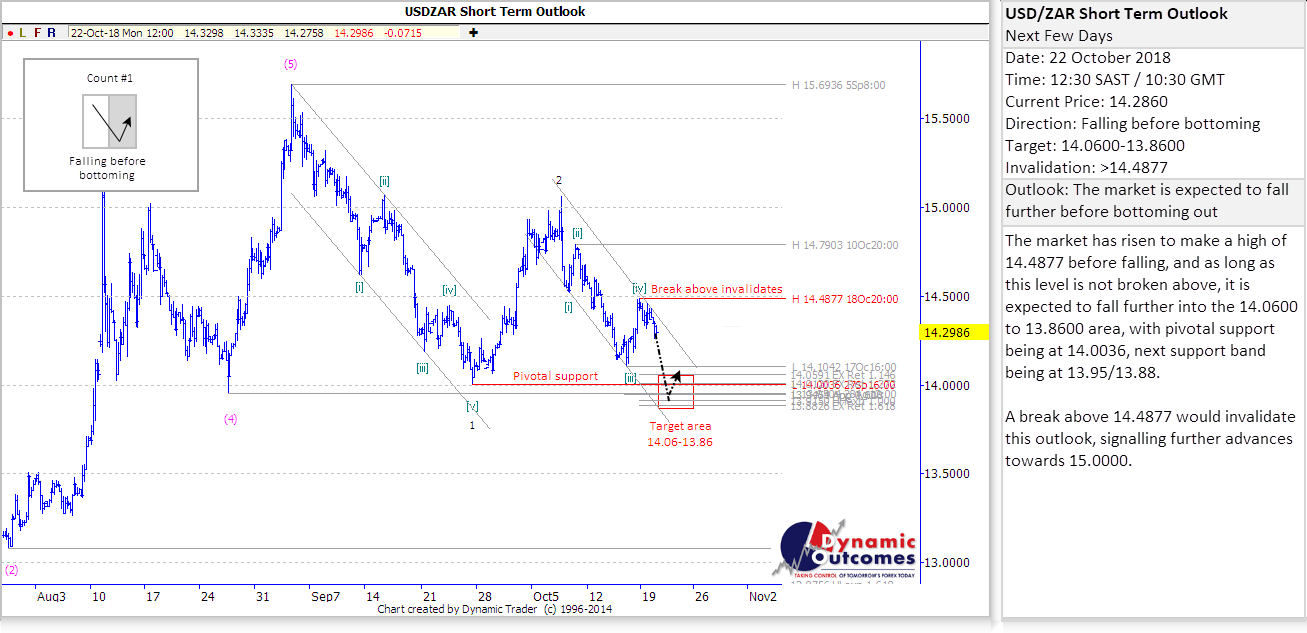Click the magenta (2) wave label
Screen dimensions: 1307x633
click(11, 569)
